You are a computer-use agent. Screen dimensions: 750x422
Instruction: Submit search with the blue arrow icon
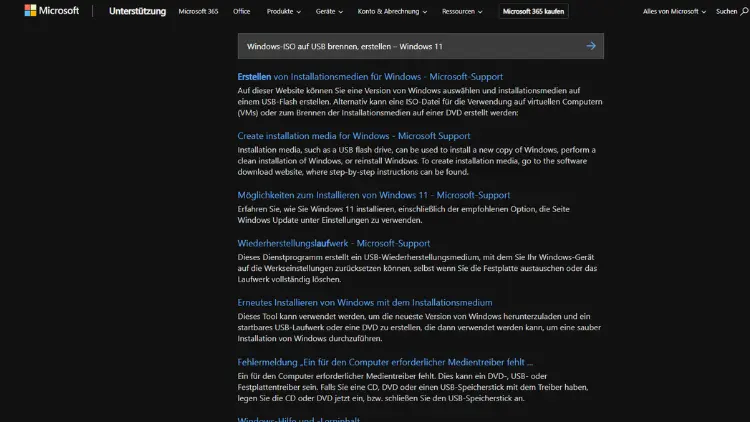point(591,46)
